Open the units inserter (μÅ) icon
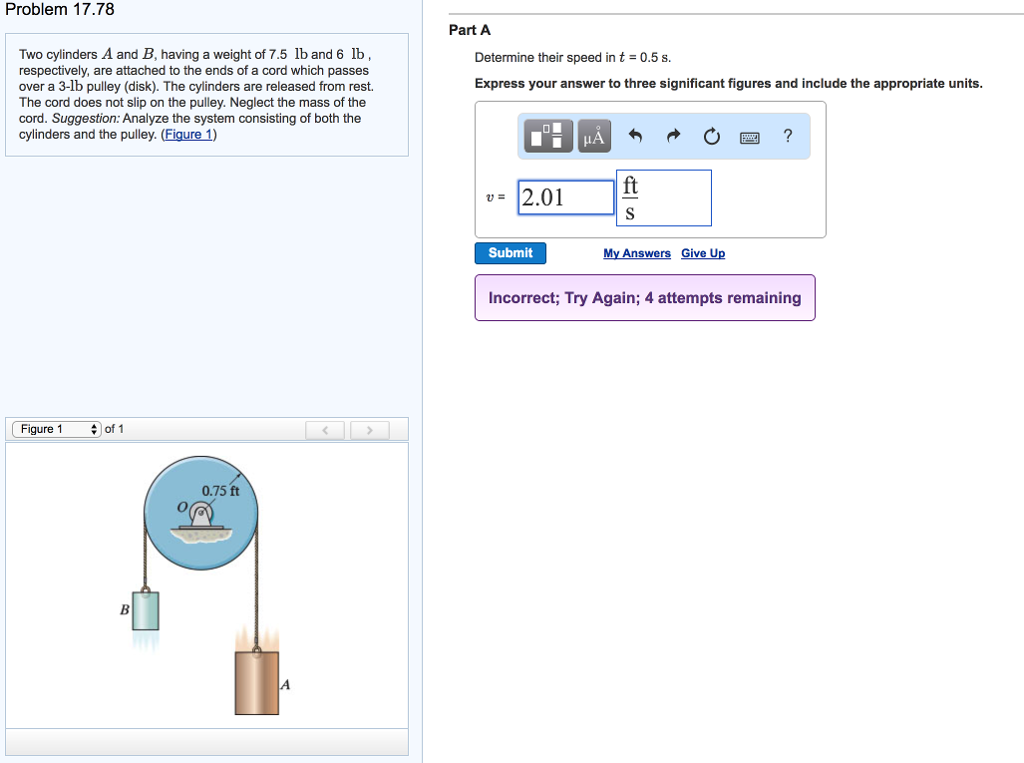This screenshot has height=763, width=1024. pos(593,136)
